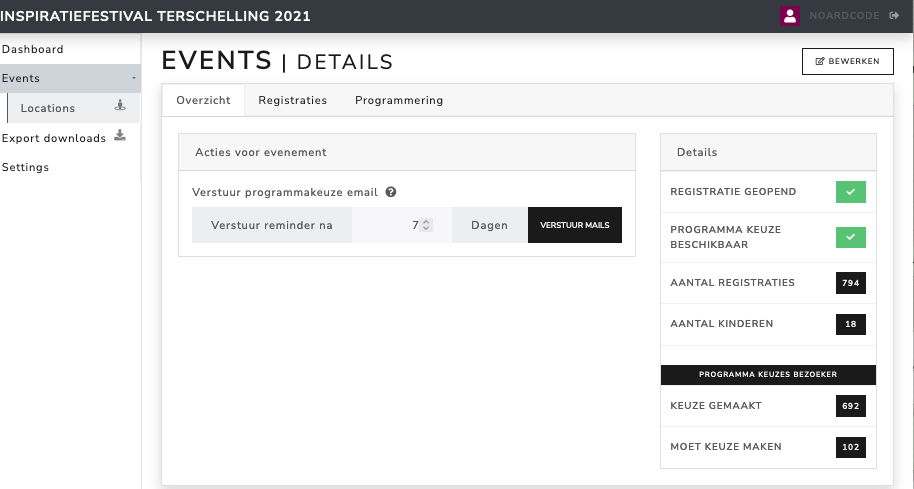Click the user avatar icon
Screen dimensions: 914x489
pyautogui.click(x=790, y=16)
